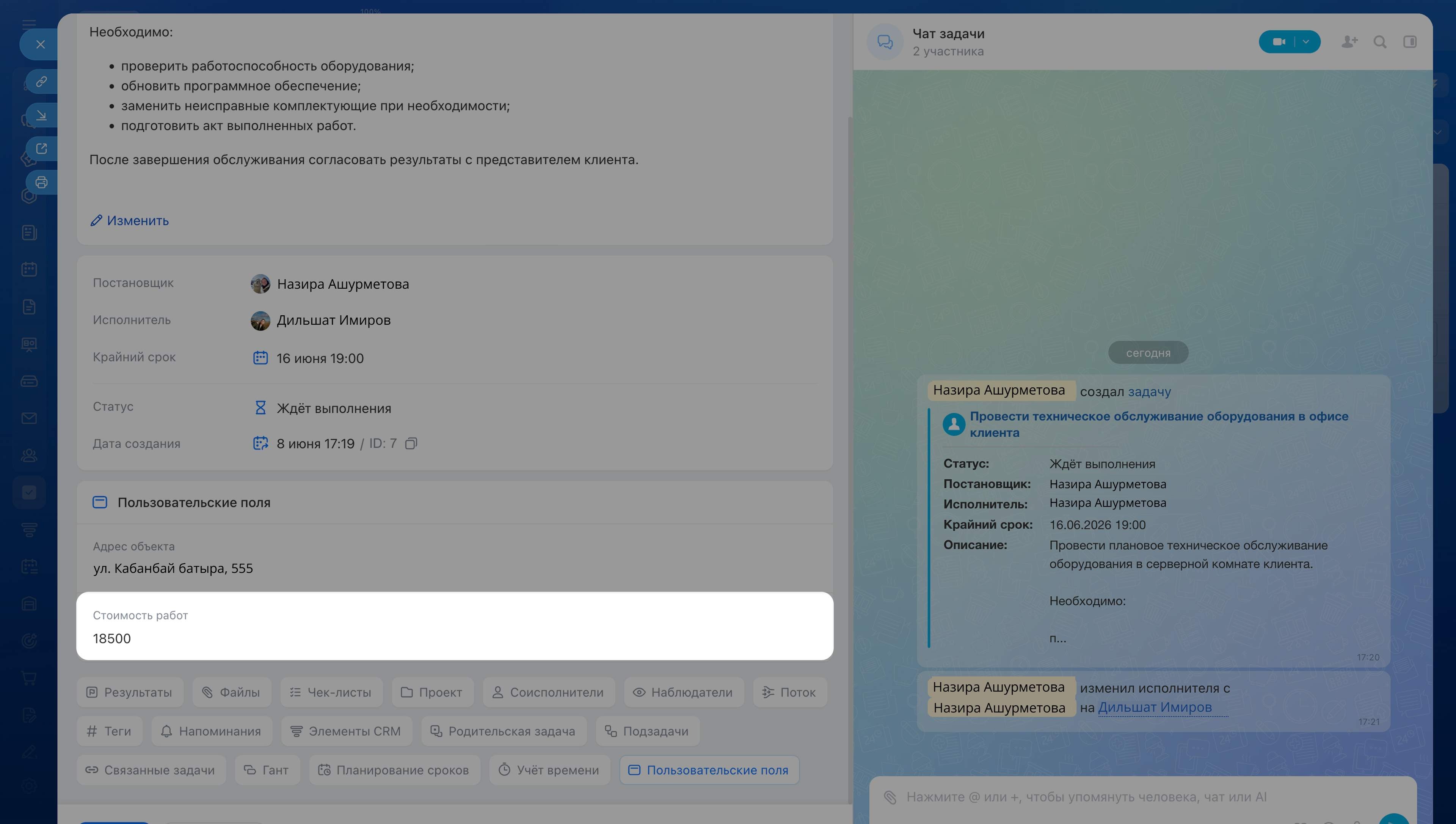Attach Файлы to the task
1456x824 pixels.
[231, 692]
